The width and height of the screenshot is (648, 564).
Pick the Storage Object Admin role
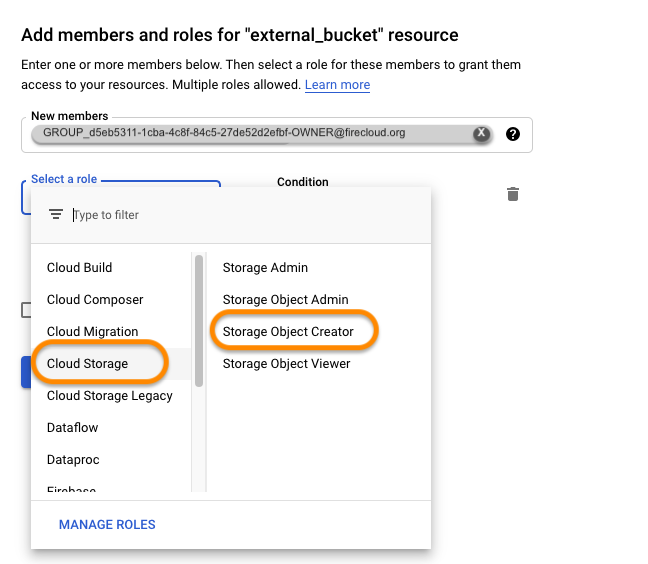tap(286, 300)
